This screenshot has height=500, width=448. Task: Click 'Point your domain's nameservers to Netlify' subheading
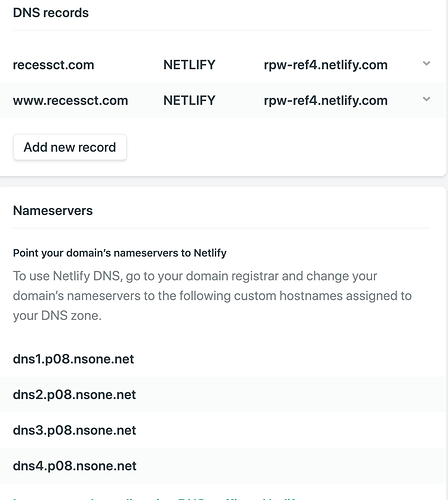pyautogui.click(x=120, y=253)
